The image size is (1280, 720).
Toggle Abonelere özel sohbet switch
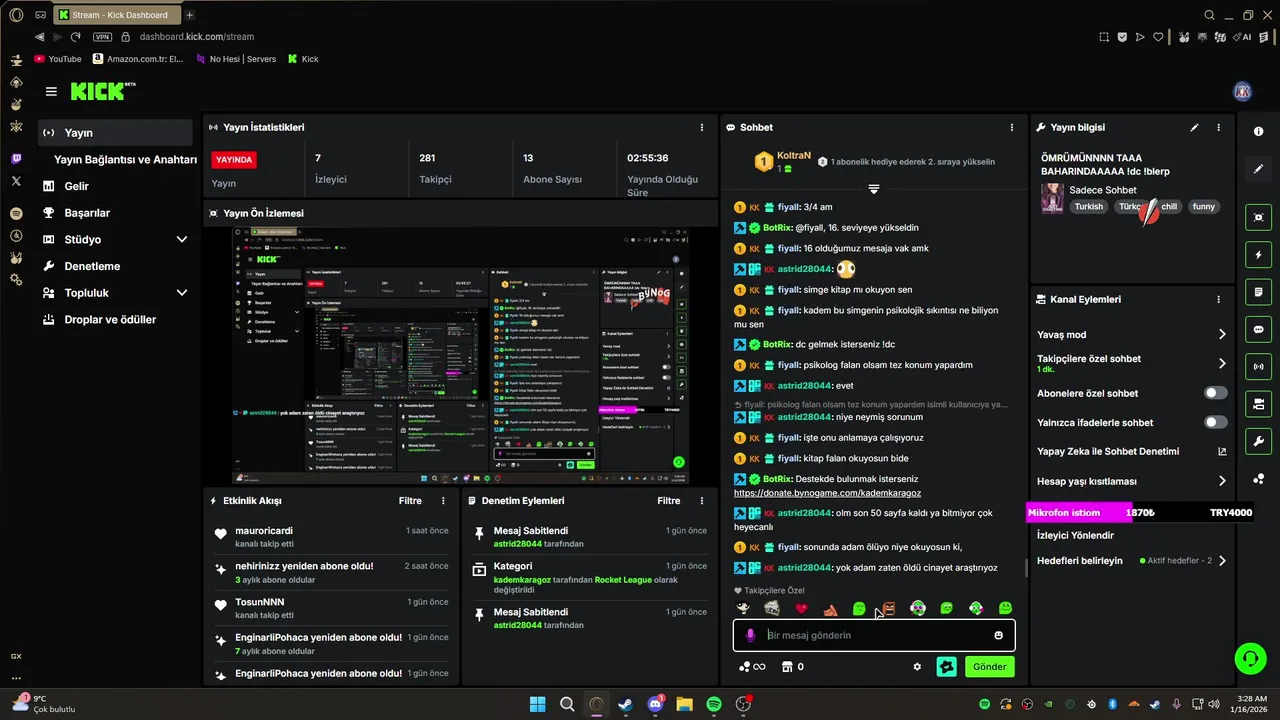(1215, 393)
